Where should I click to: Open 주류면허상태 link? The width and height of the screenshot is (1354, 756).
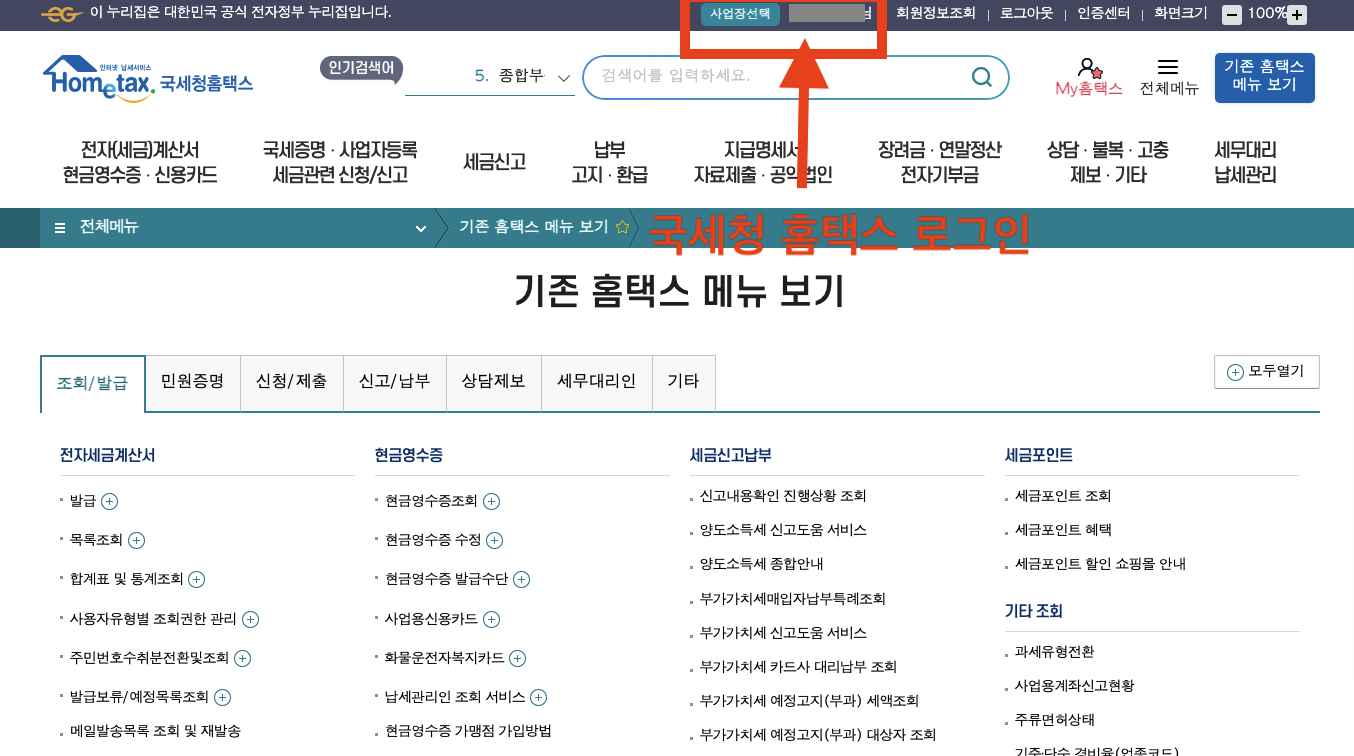pyautogui.click(x=1054, y=720)
